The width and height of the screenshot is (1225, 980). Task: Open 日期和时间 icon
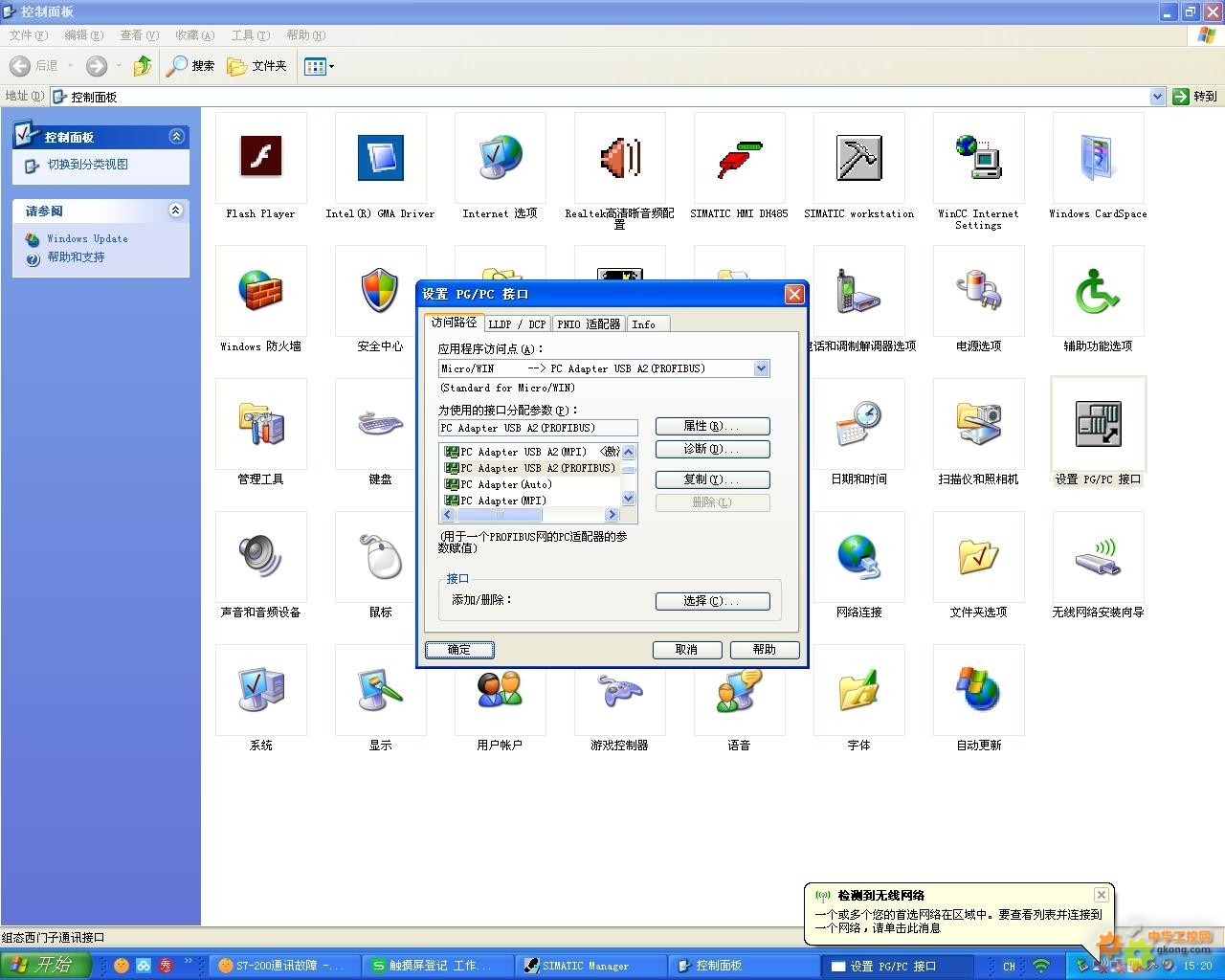point(858,424)
